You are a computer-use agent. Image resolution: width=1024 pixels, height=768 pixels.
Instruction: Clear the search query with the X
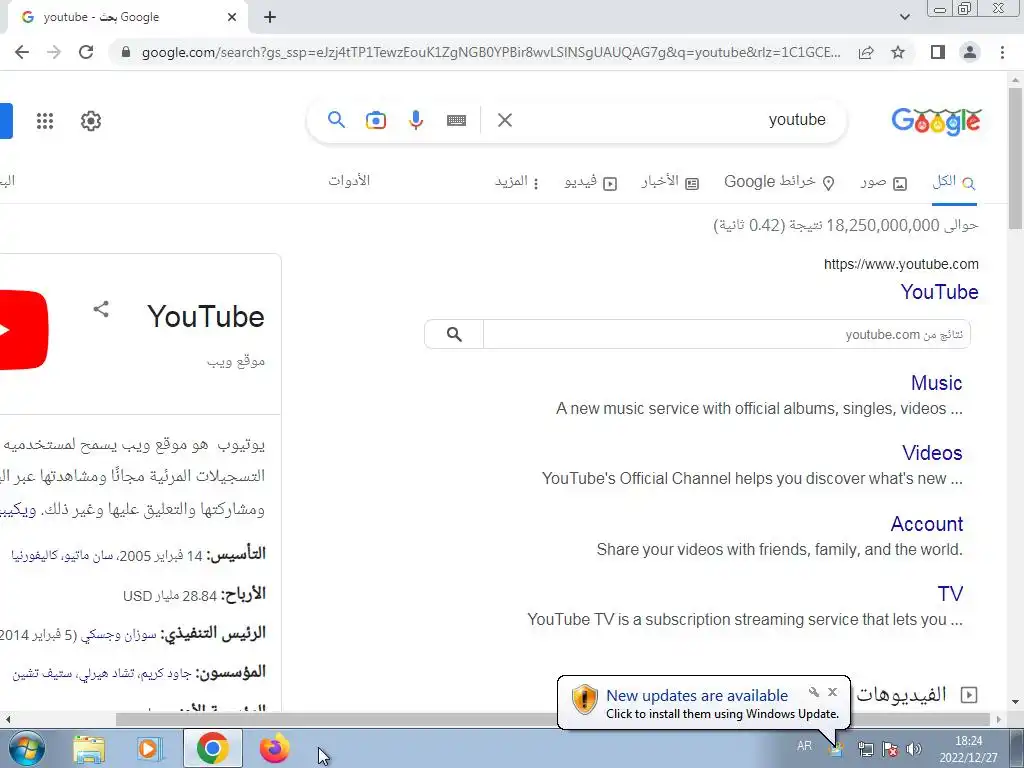[x=505, y=120]
